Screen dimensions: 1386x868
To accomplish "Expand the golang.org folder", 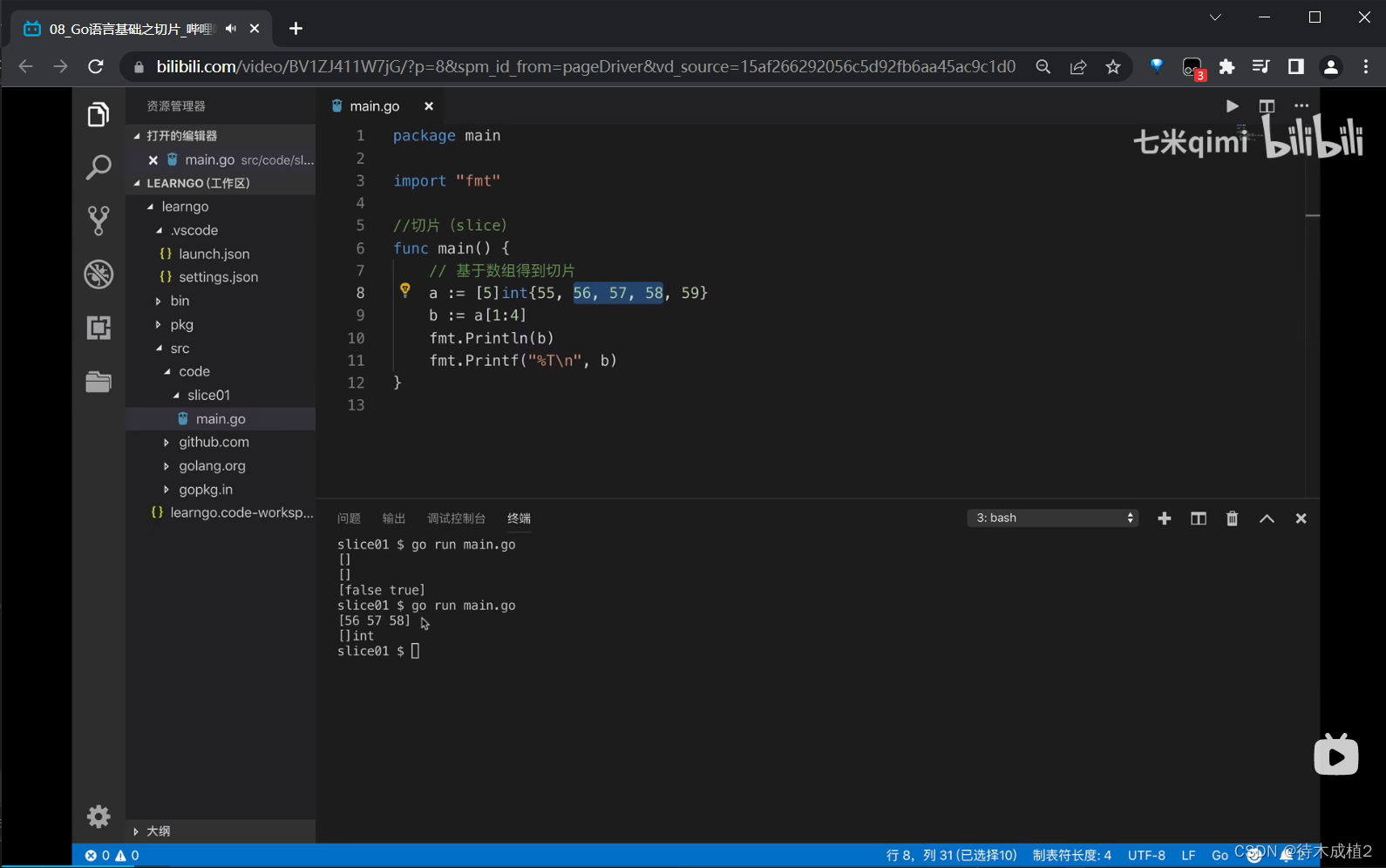I will [166, 466].
